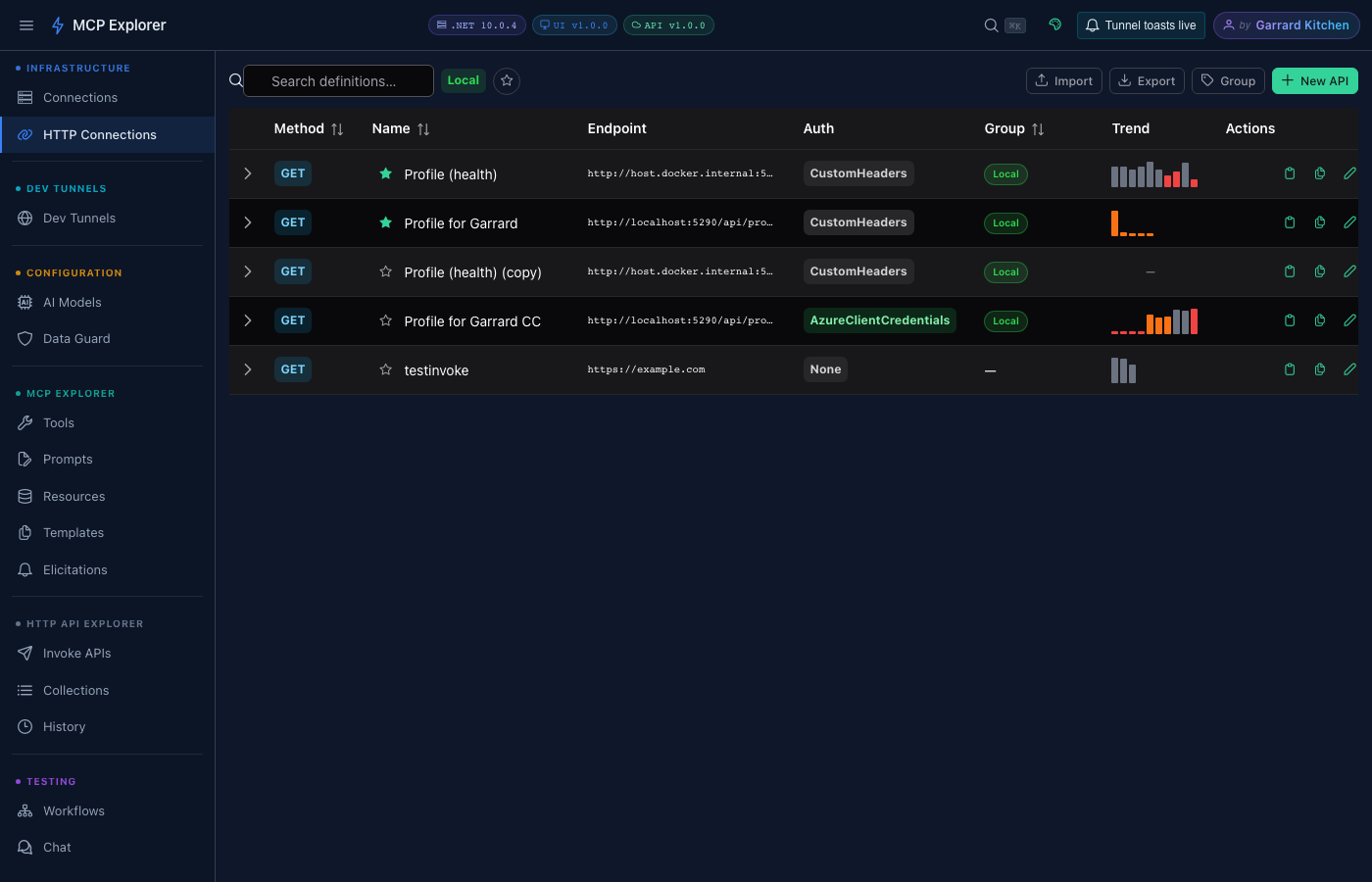Click clipboard icon for Profile for Garrard CC
1372x882 pixels.
tap(1290, 320)
